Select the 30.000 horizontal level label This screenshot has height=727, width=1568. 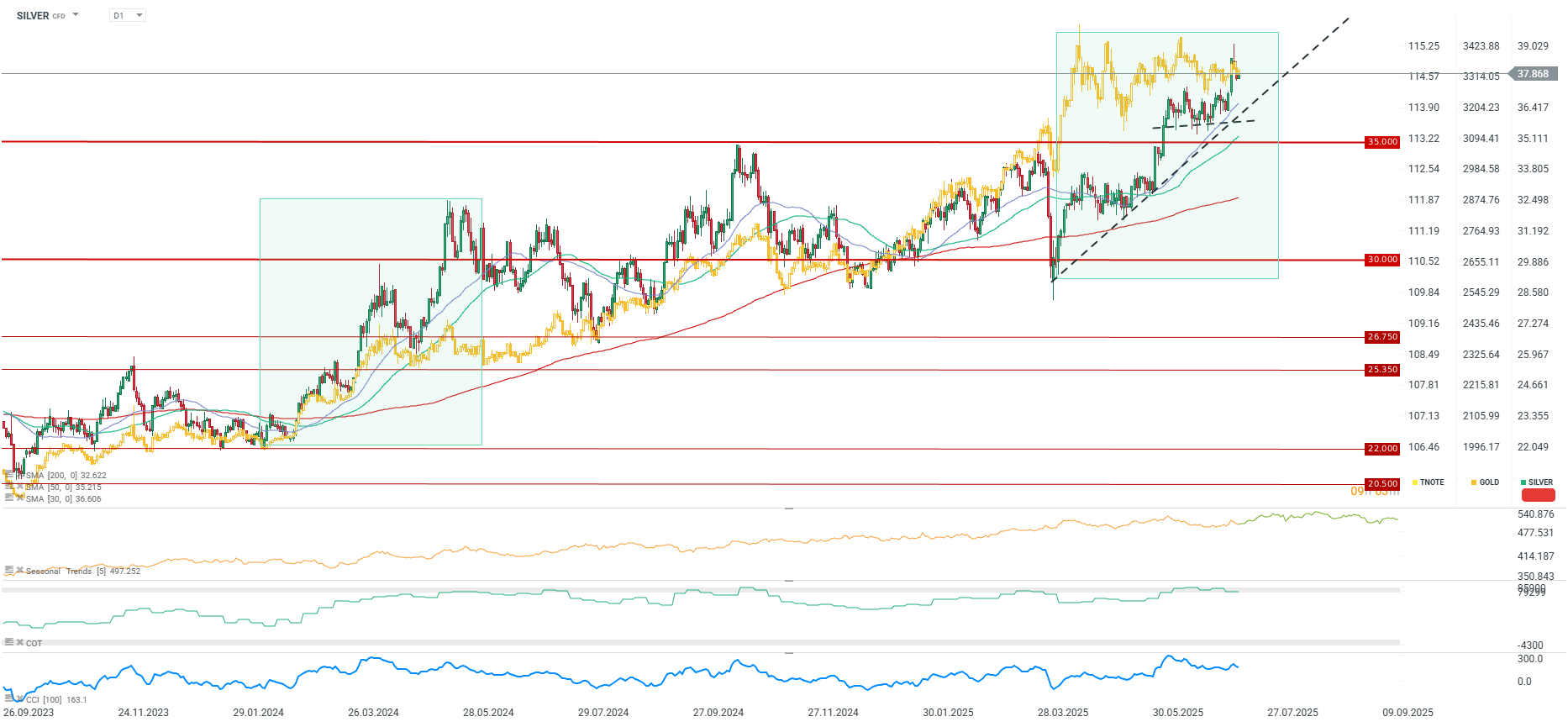(1382, 260)
